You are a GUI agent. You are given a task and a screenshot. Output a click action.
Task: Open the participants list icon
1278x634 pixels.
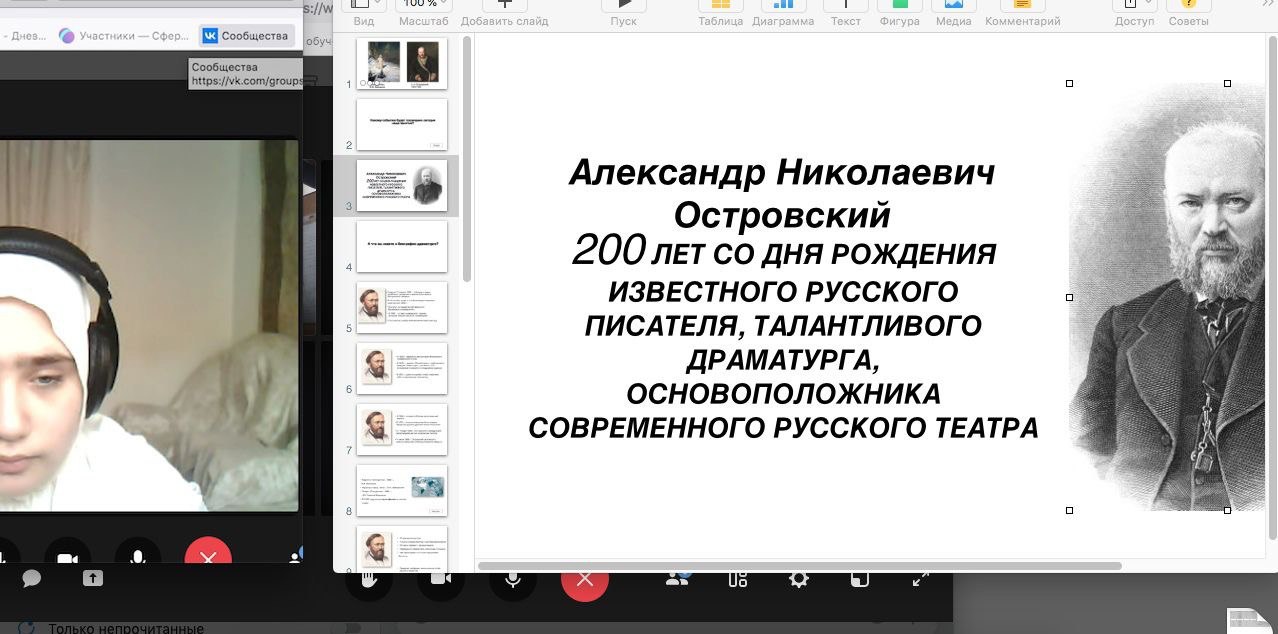pyautogui.click(x=678, y=578)
